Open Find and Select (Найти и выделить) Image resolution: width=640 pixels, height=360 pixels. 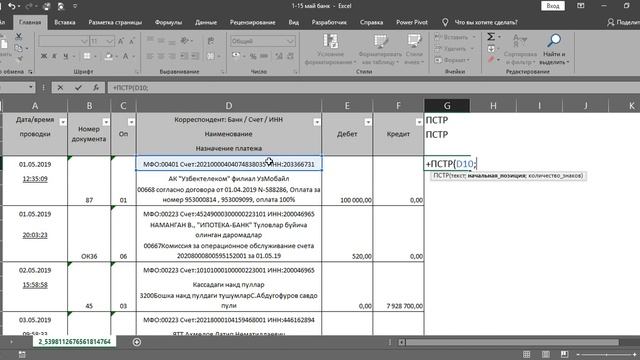[554, 49]
